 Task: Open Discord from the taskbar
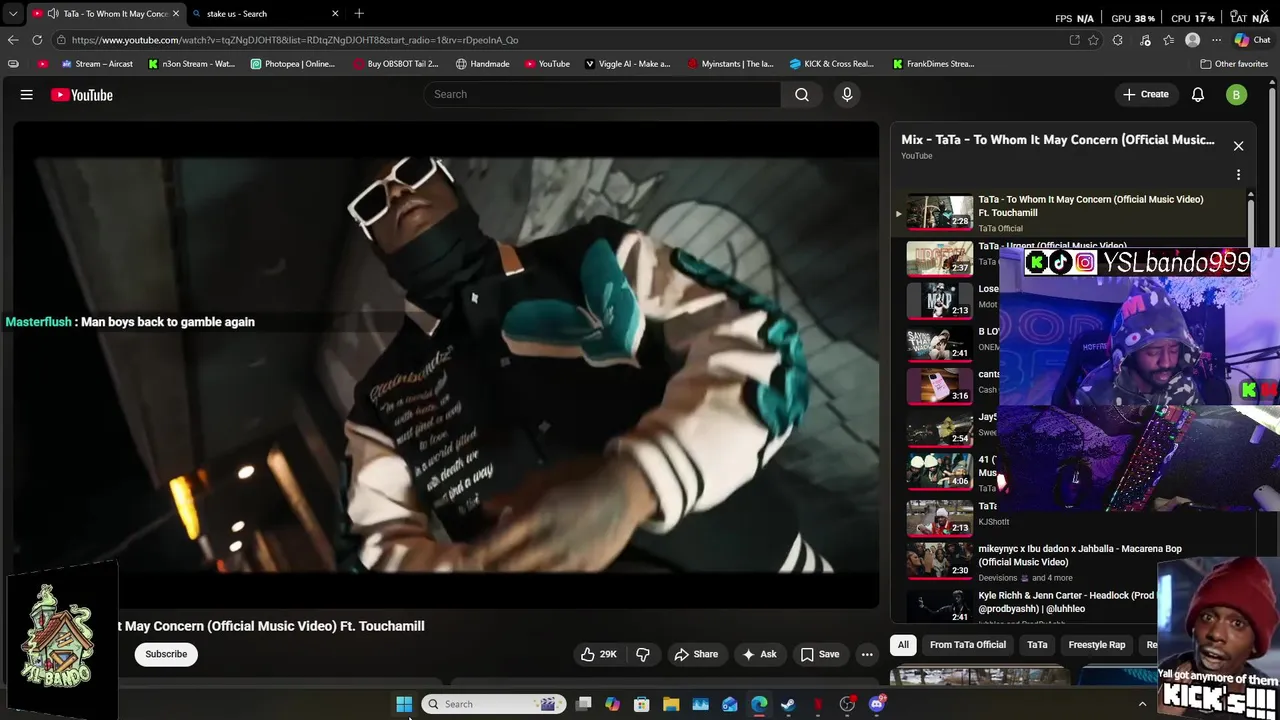click(x=877, y=704)
